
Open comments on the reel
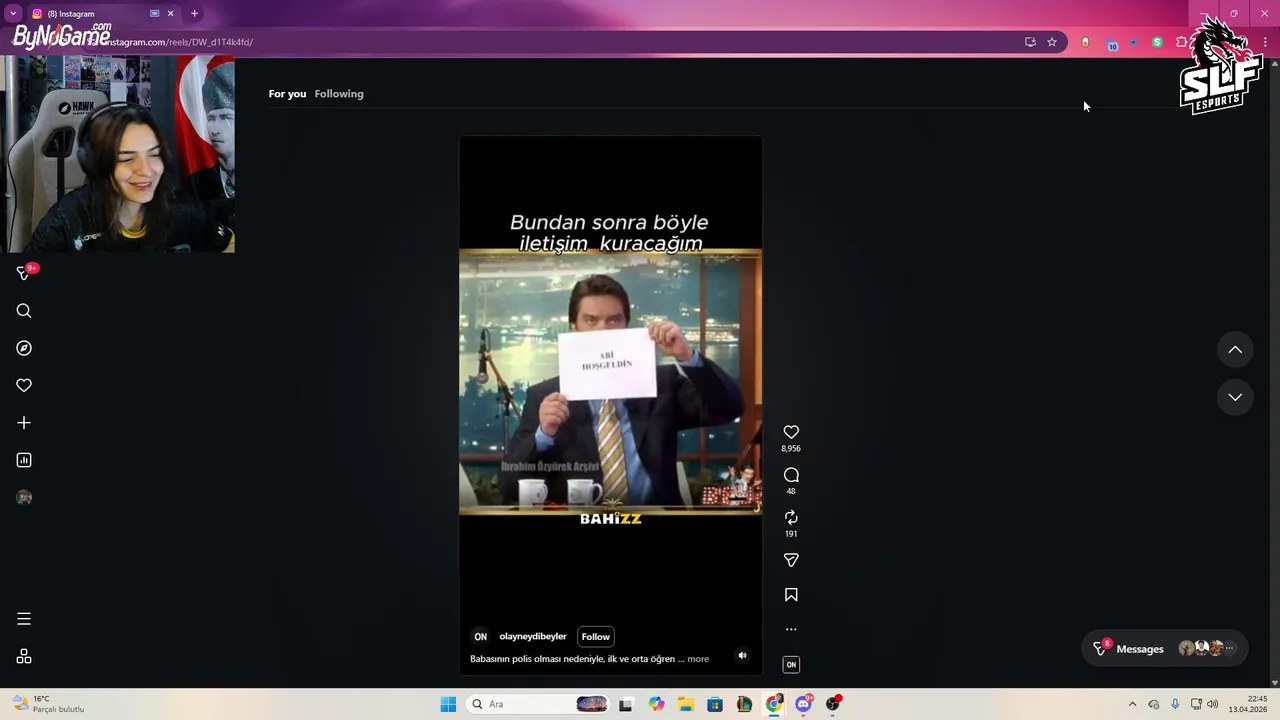791,475
